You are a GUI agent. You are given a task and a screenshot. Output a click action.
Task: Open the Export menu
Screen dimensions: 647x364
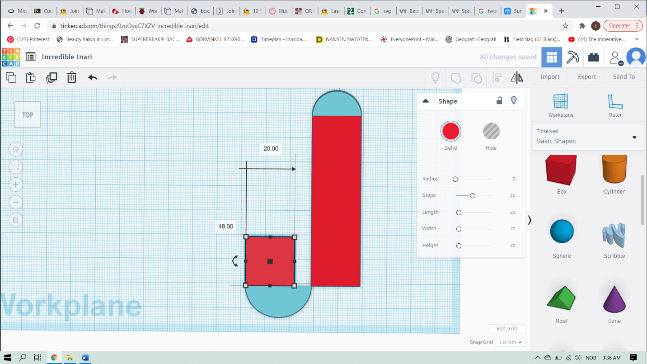tap(586, 77)
